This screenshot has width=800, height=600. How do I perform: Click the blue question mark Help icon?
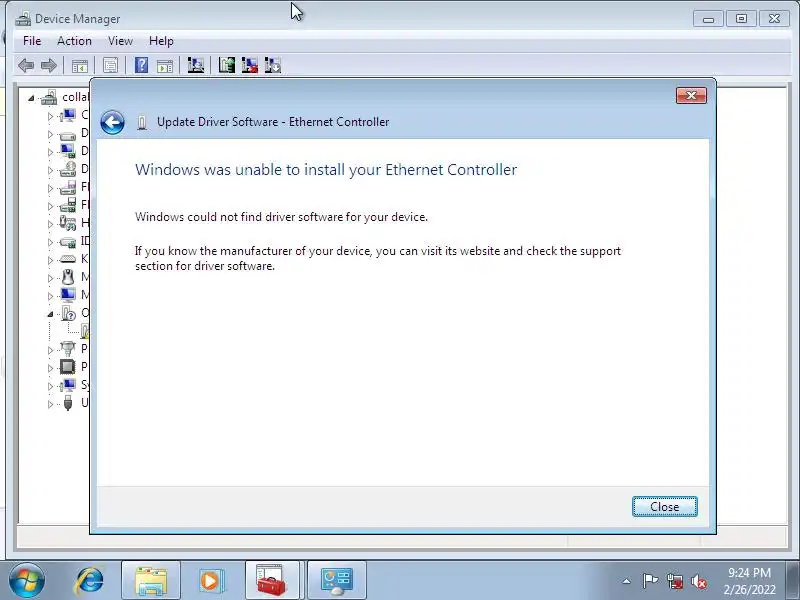click(141, 65)
